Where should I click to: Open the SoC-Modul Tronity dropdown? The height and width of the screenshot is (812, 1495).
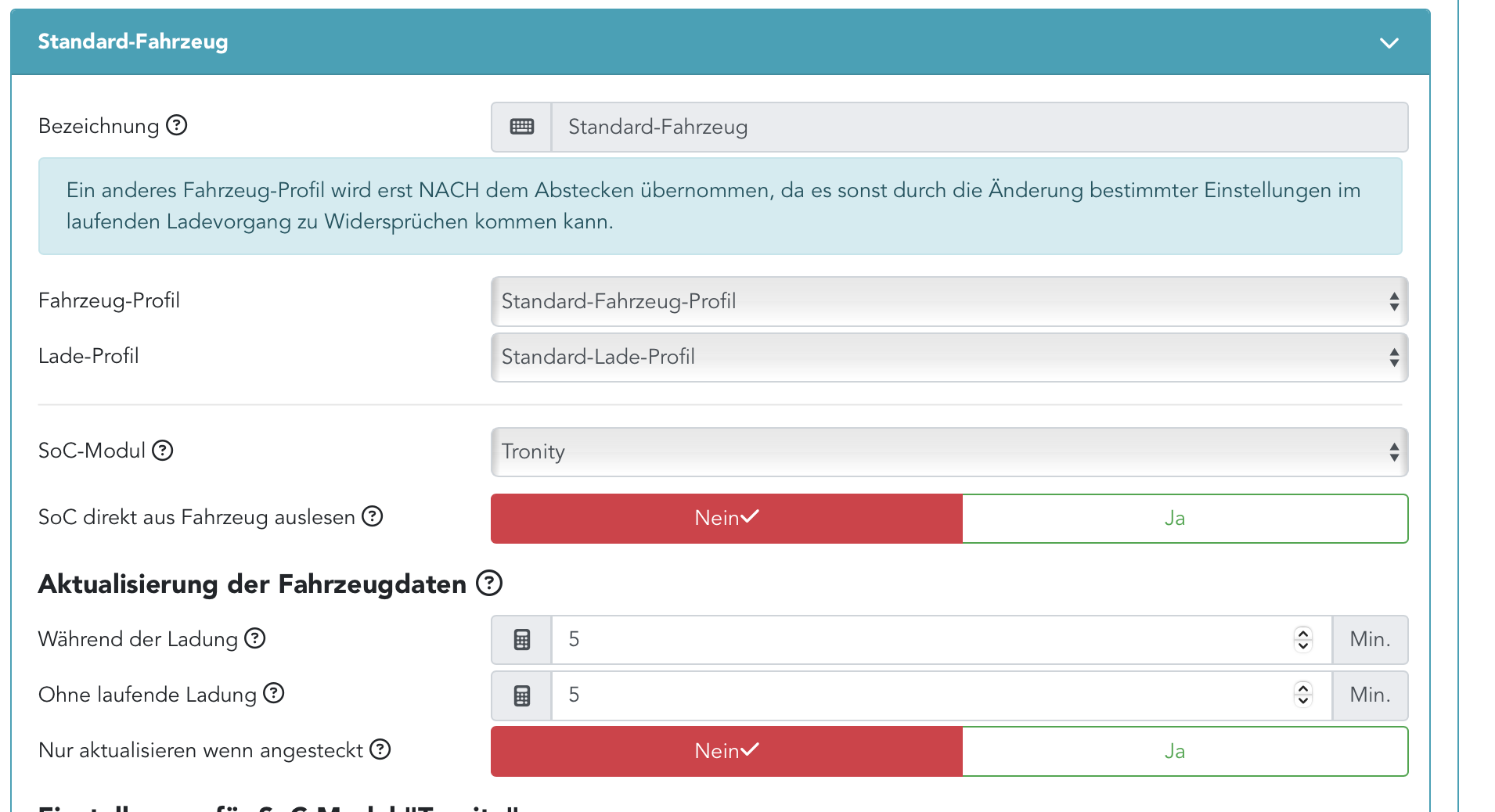pyautogui.click(x=949, y=451)
